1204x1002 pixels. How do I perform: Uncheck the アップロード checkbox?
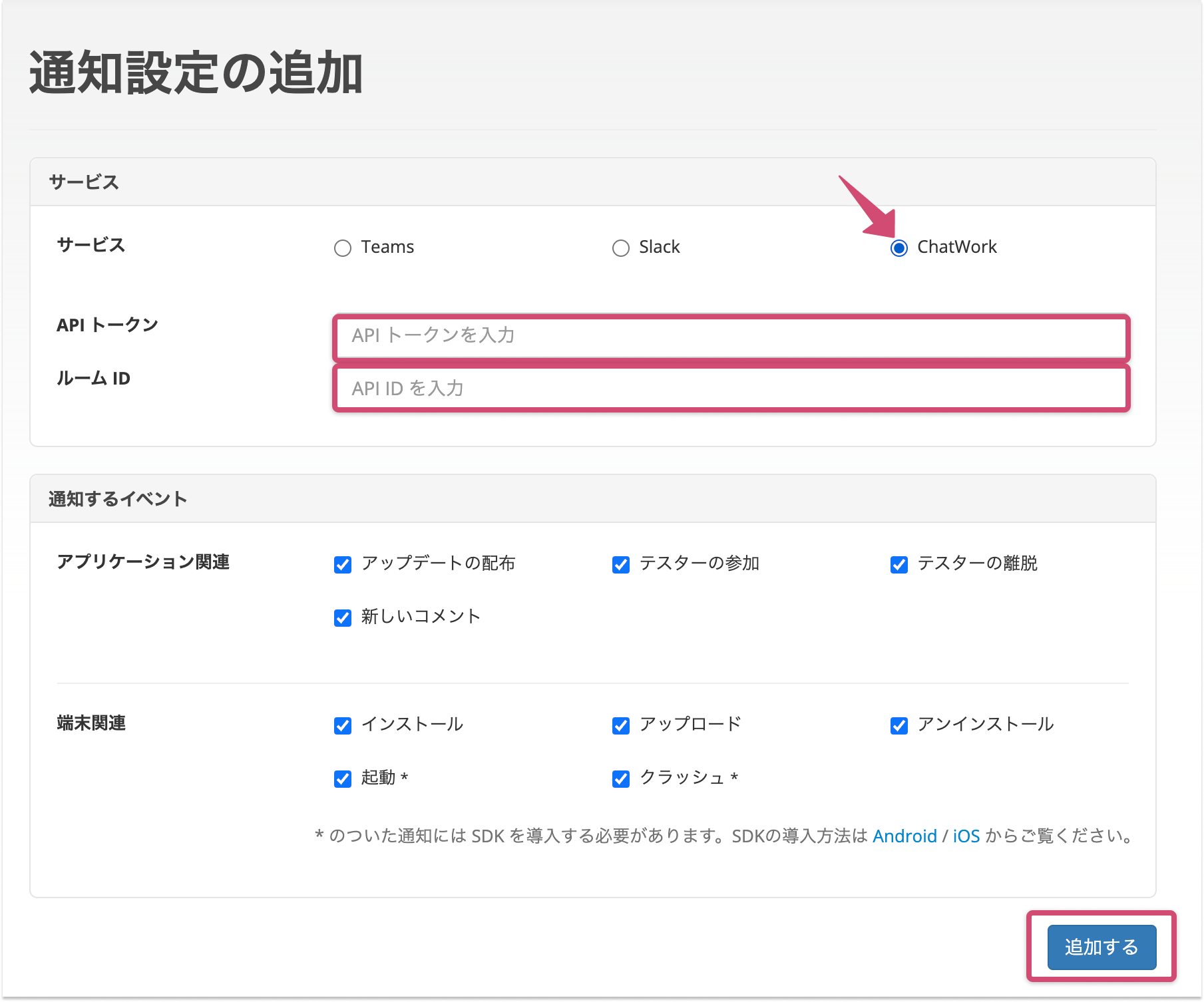coord(620,725)
